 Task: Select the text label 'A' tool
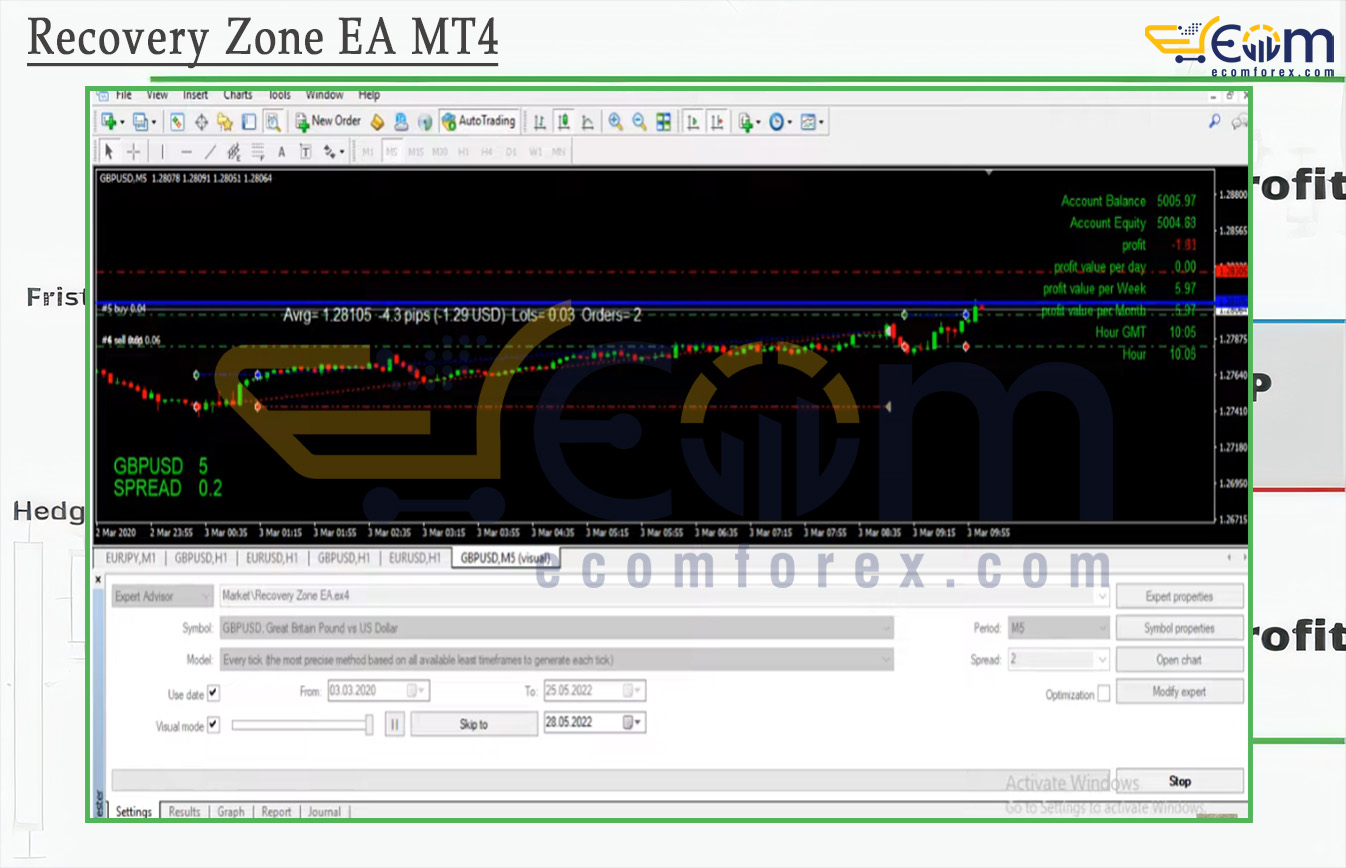coord(281,152)
